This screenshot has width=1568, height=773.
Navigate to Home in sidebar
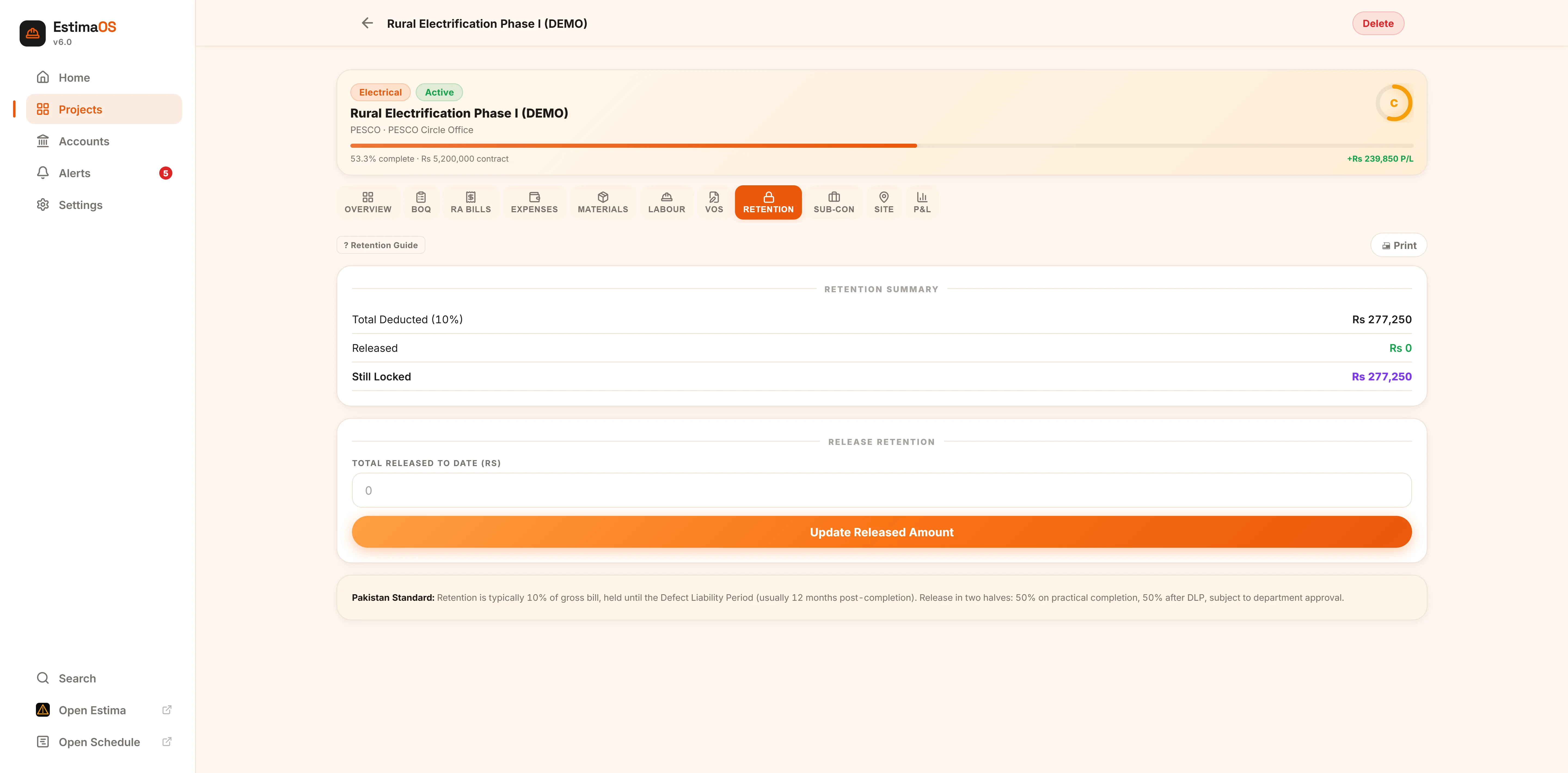coord(103,77)
